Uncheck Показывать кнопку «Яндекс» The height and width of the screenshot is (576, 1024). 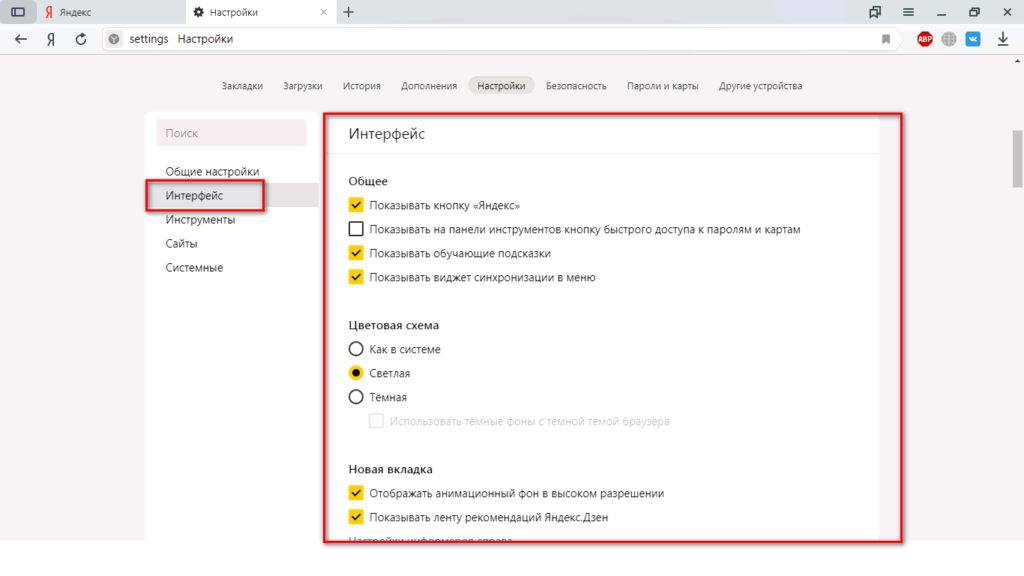pyautogui.click(x=356, y=205)
